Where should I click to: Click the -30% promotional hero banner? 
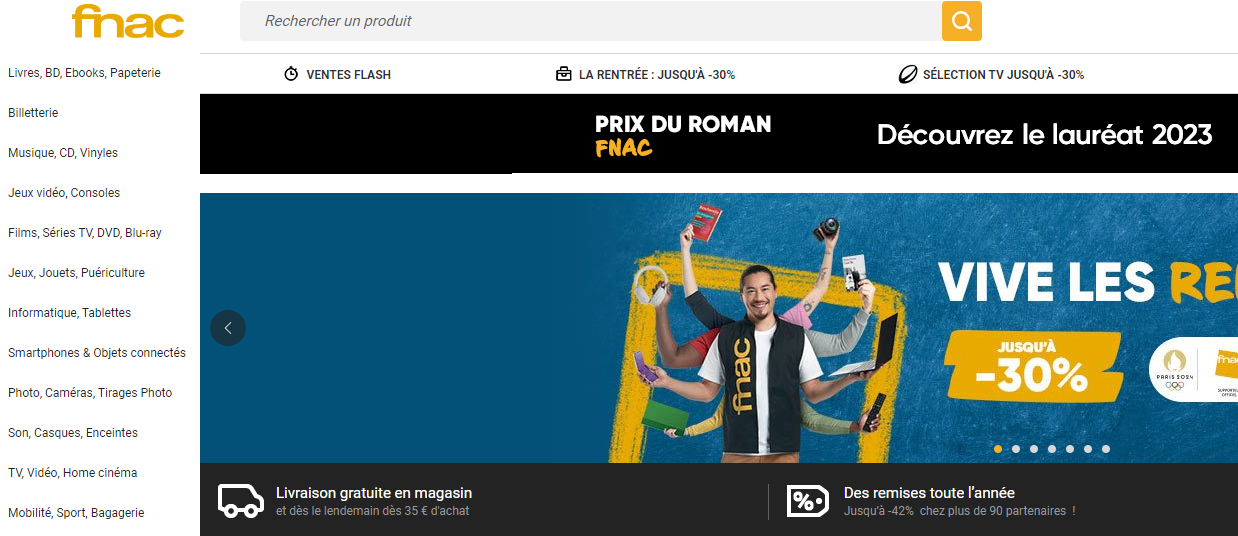coord(719,328)
